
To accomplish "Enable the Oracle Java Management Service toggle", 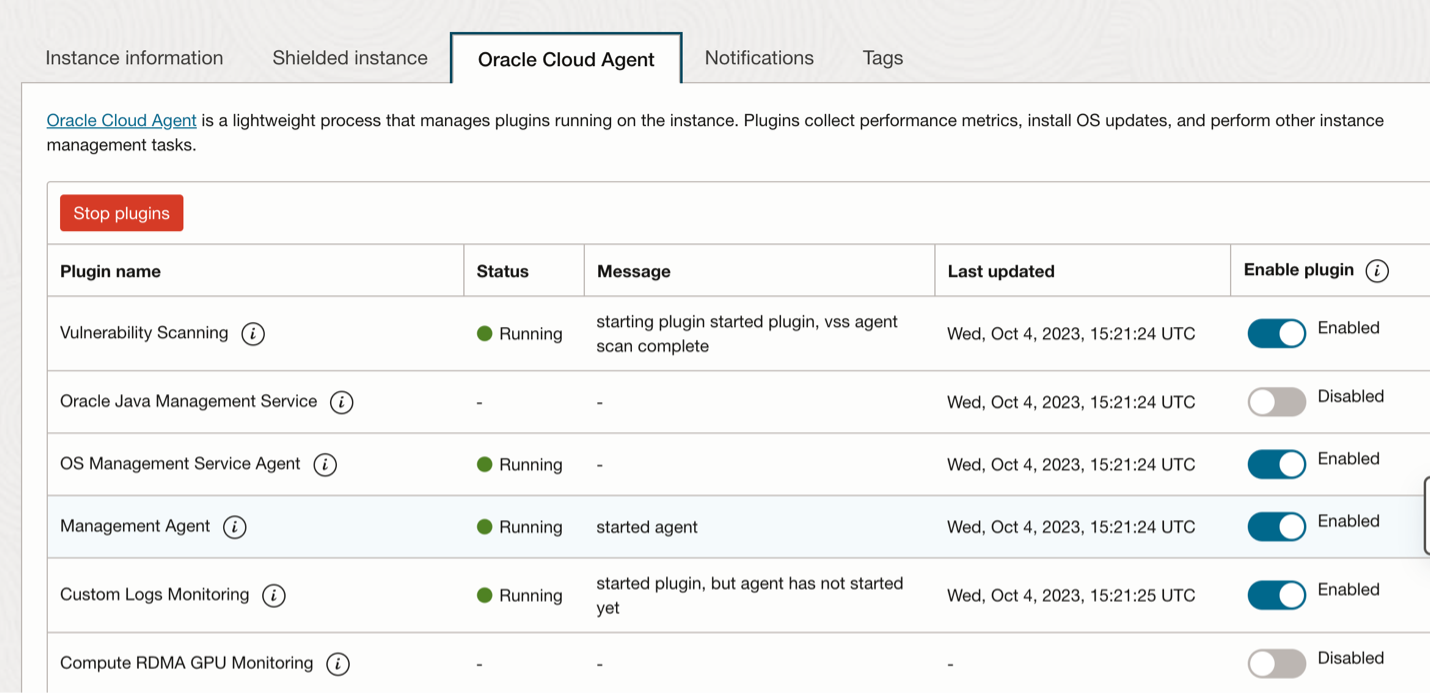I will [x=1276, y=402].
